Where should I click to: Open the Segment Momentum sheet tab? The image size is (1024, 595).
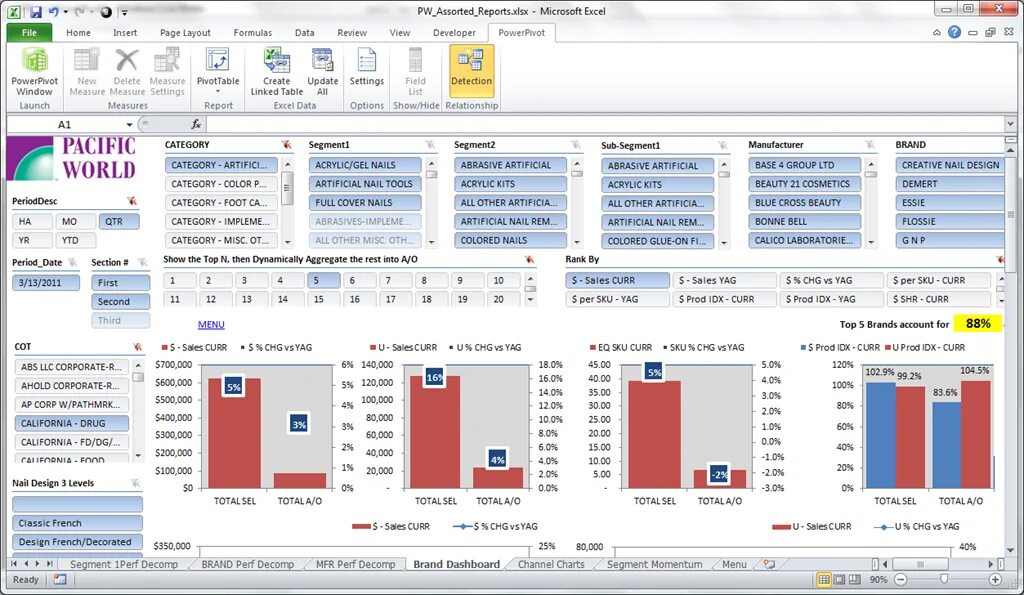pos(654,564)
